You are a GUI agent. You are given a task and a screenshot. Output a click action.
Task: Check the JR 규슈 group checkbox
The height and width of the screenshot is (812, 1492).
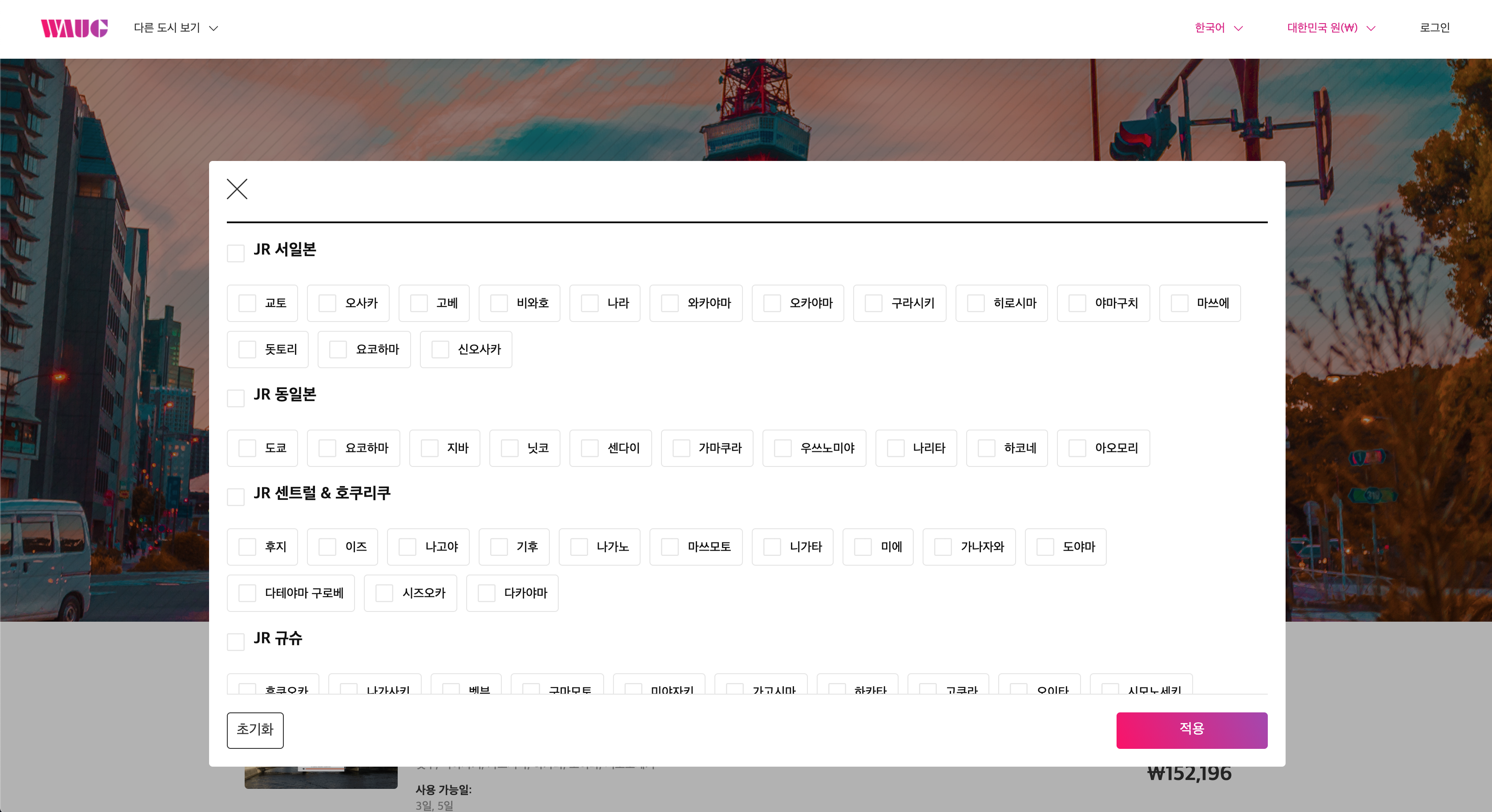pyautogui.click(x=236, y=641)
